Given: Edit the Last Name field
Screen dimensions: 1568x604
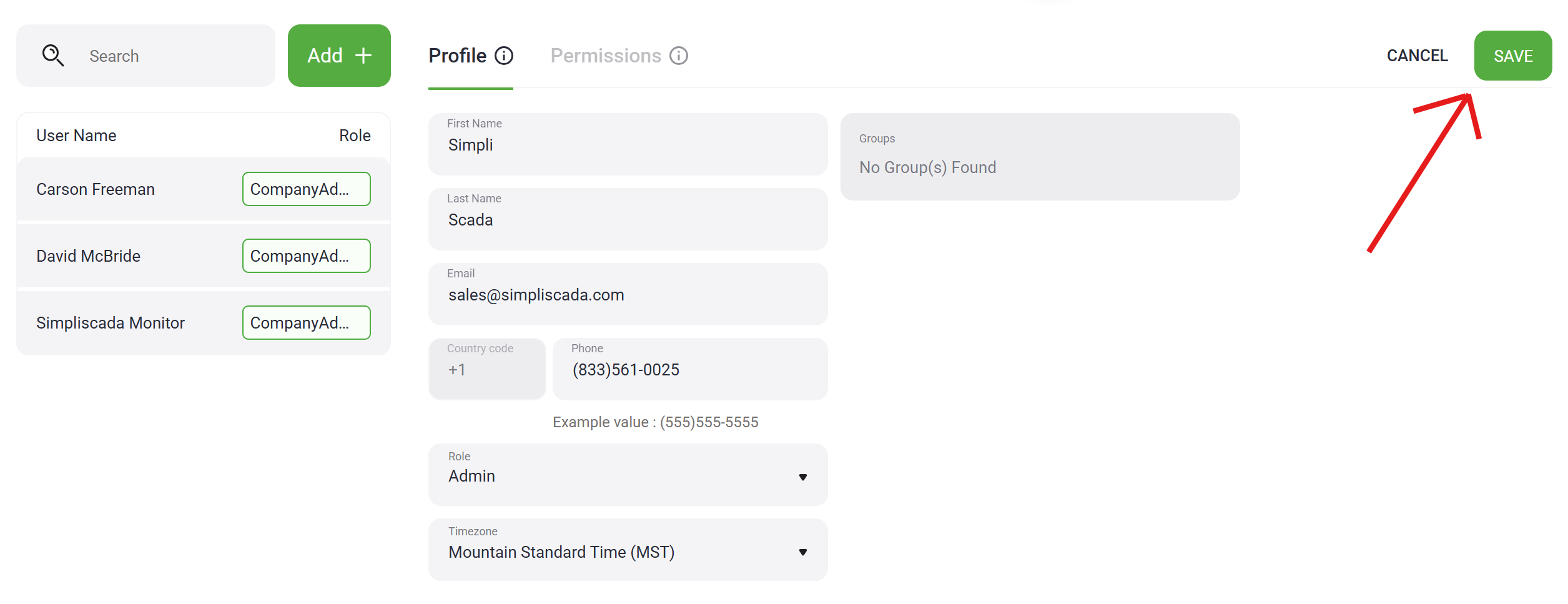Looking at the screenshot, I should (628, 220).
